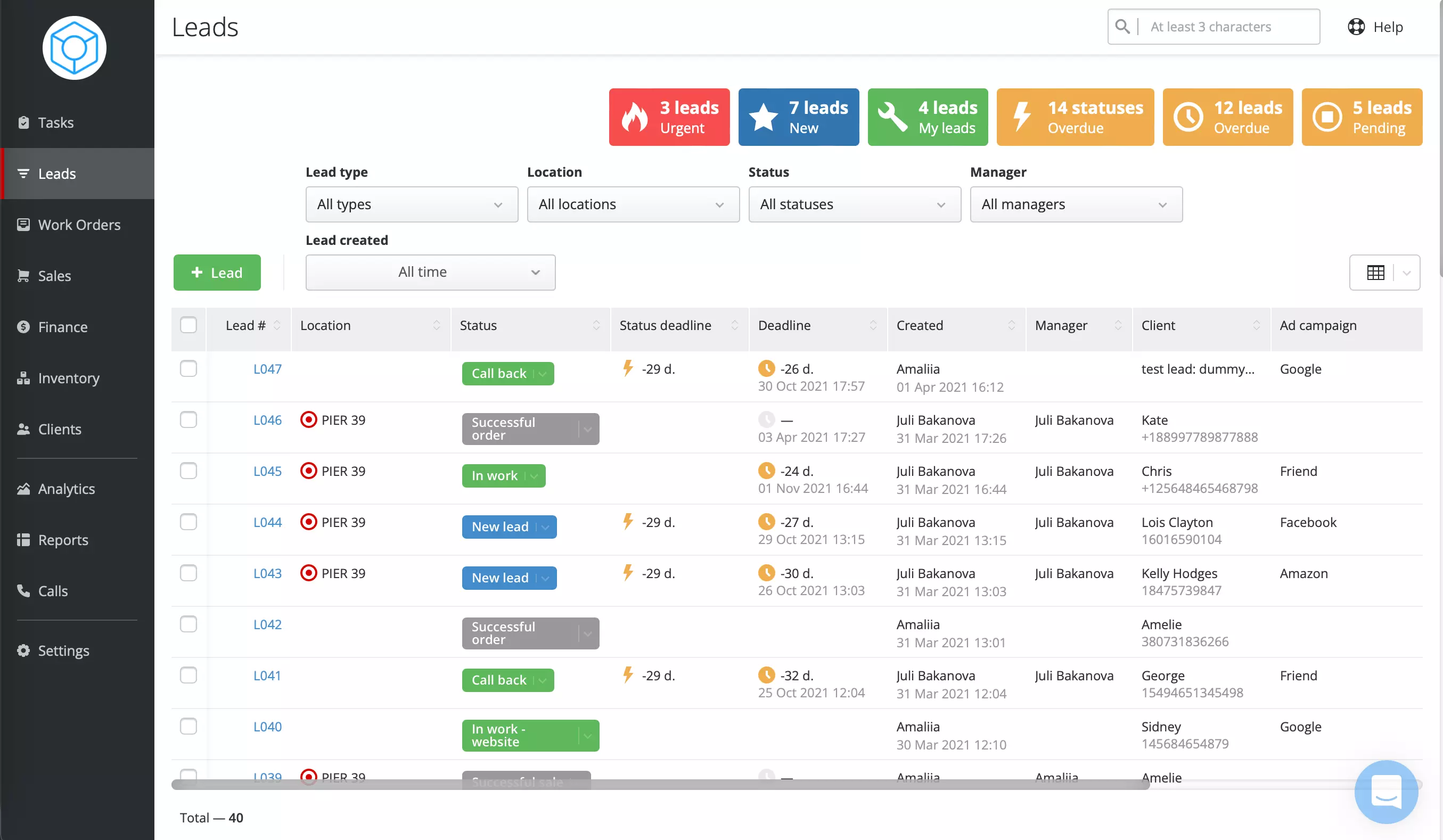
Task: Click the star icon on New leads card
Action: point(764,117)
